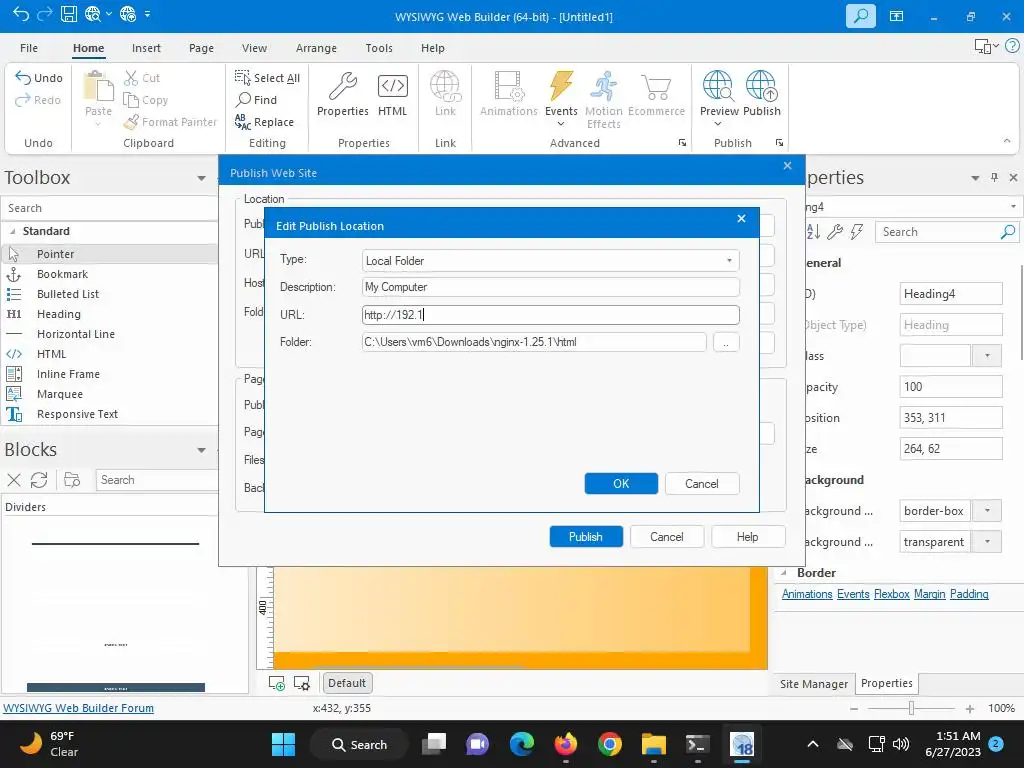Click the zoom out minus button
Screen dimensions: 1024x768
point(854,709)
